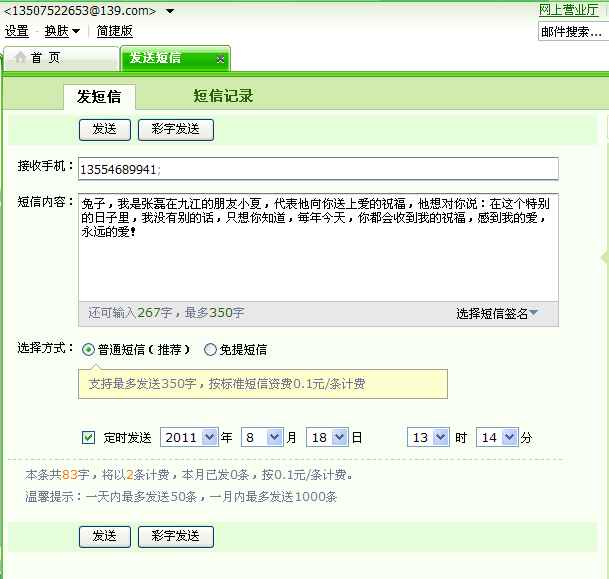
Task: Open the year dropdown showing 2011
Action: 189,438
